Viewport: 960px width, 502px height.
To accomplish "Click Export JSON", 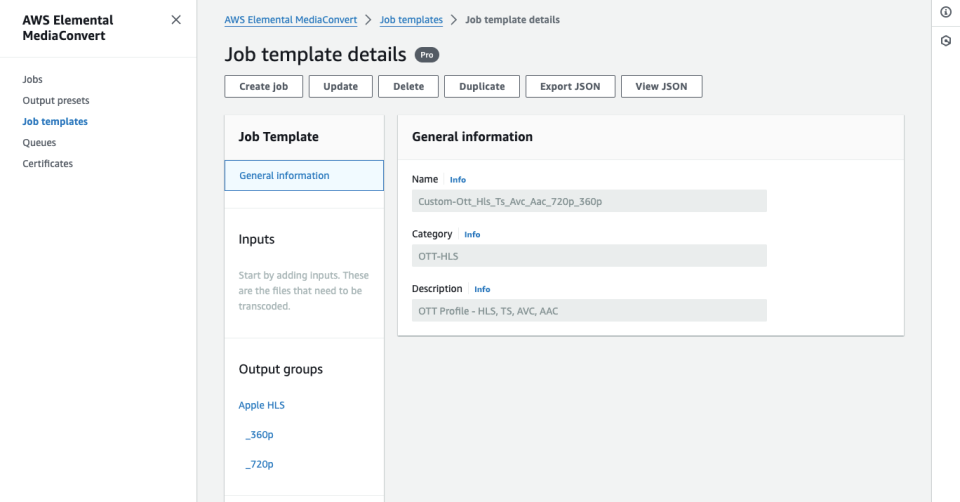I will (570, 87).
